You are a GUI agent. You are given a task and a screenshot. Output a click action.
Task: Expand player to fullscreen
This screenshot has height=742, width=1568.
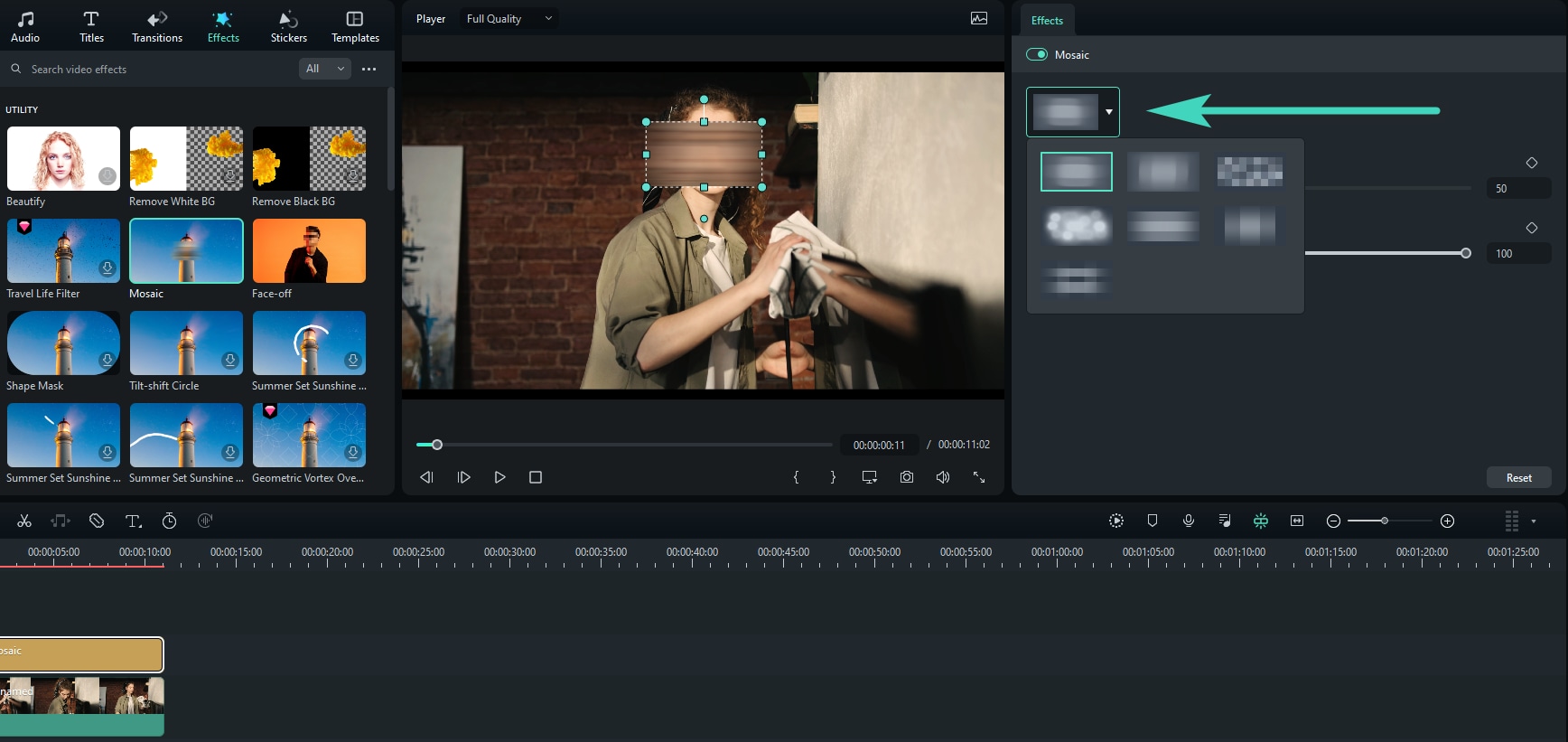(979, 477)
